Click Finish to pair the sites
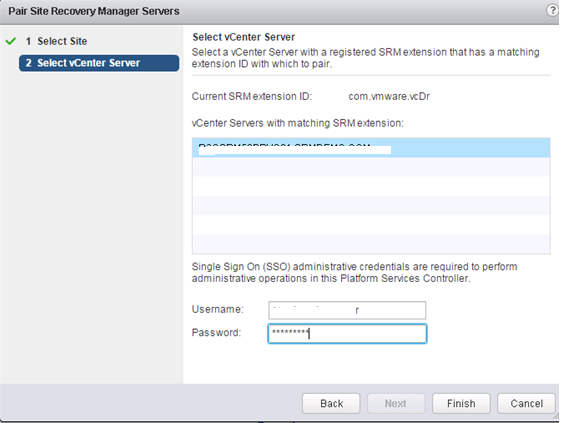Image resolution: width=563 pixels, height=423 pixels. point(461,404)
